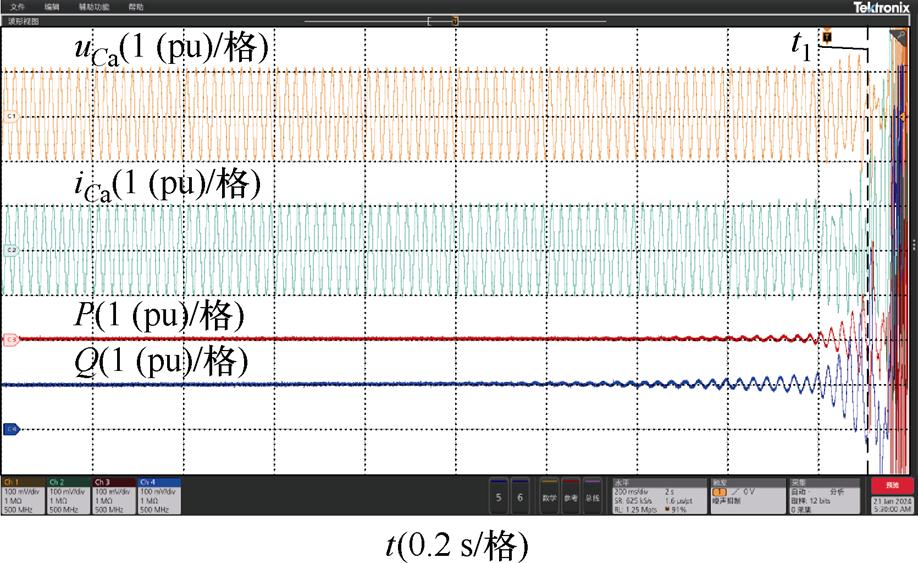Viewport: 918px width, 563px height.
Task: Click the trigger position T marker
Action: tap(827, 37)
